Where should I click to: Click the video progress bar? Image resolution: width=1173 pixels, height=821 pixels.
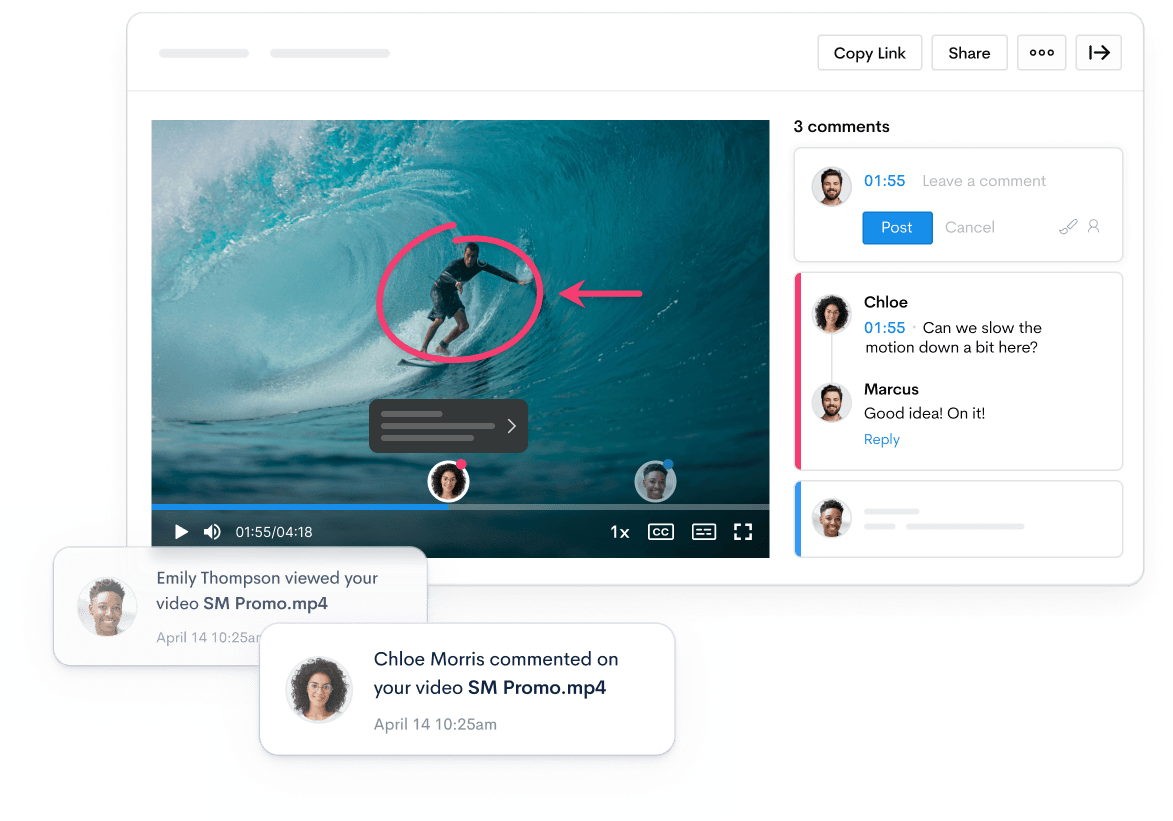pyautogui.click(x=600, y=507)
